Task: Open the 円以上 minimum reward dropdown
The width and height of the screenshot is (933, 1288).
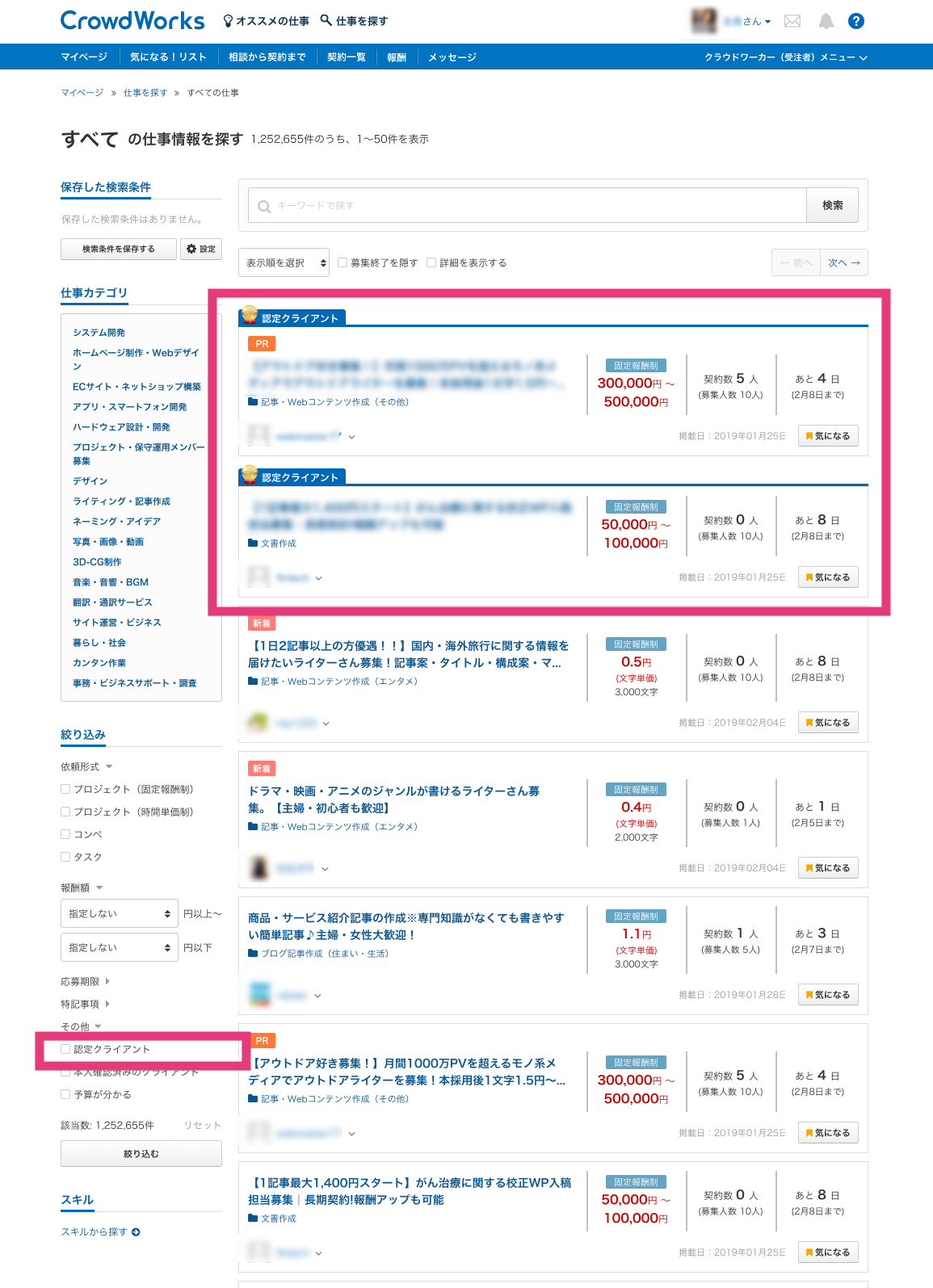Action: click(x=119, y=913)
